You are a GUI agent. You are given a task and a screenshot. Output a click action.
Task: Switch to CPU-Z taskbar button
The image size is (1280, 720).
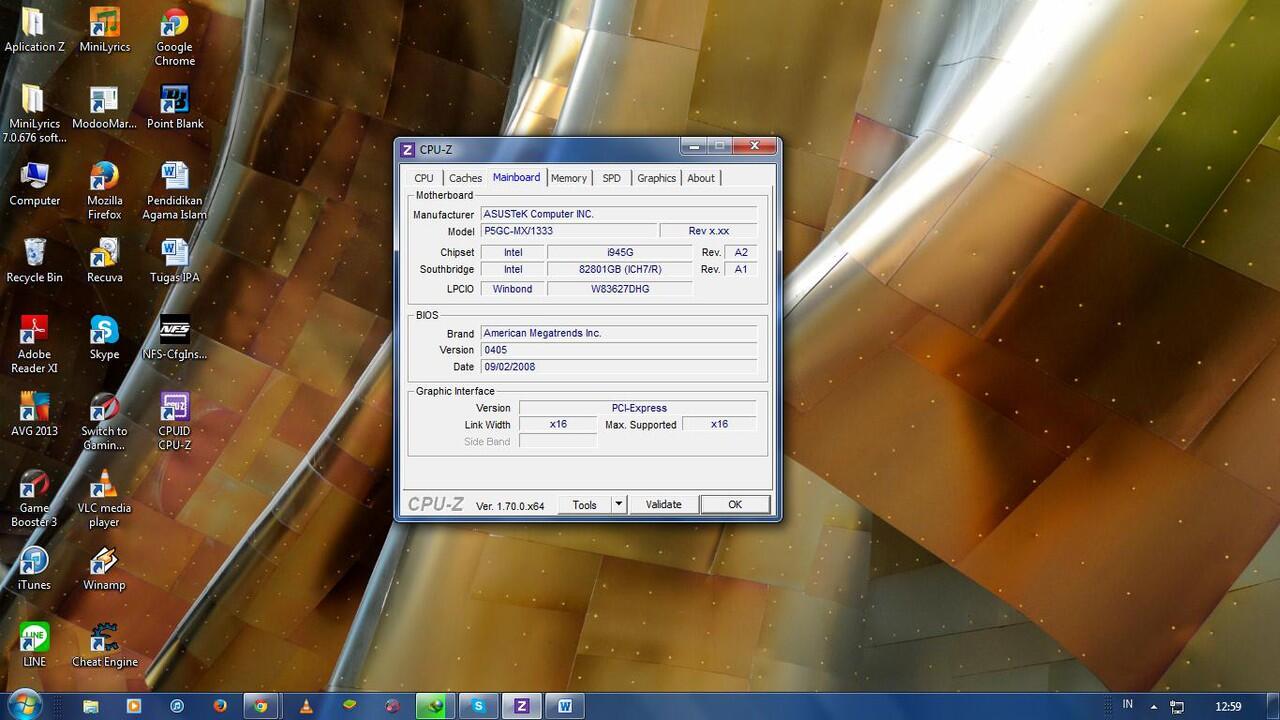521,706
